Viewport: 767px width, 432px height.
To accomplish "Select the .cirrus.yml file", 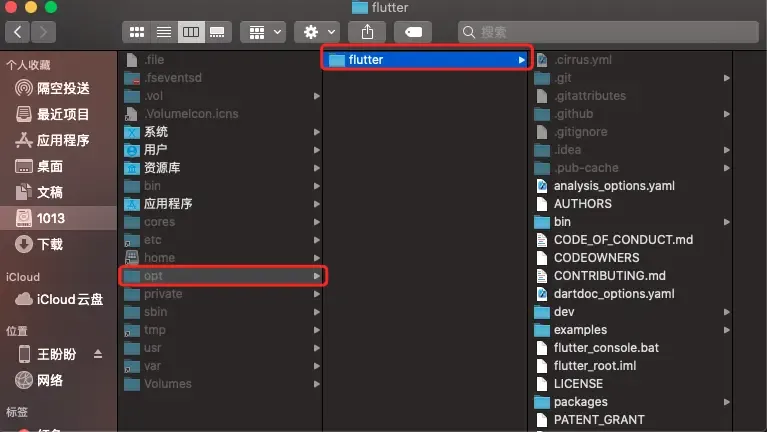I will point(631,60).
